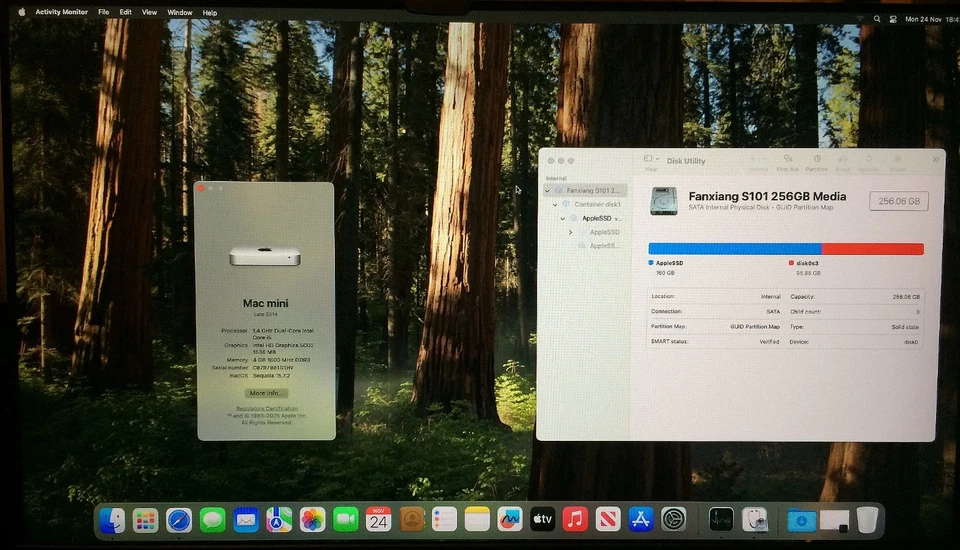Open the Downloads folder in the Dock
960x550 pixels.
[x=801, y=521]
